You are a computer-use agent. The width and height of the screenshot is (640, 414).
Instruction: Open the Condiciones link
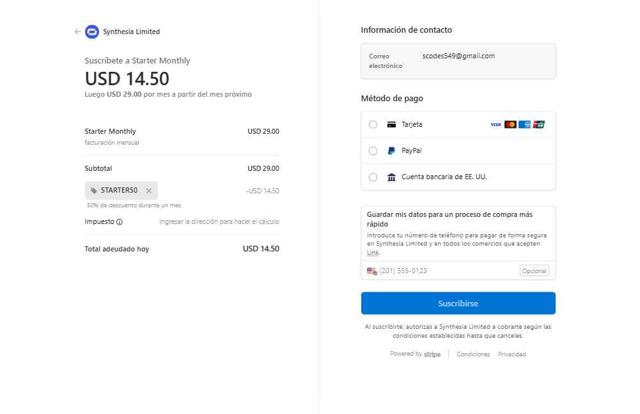click(x=473, y=354)
